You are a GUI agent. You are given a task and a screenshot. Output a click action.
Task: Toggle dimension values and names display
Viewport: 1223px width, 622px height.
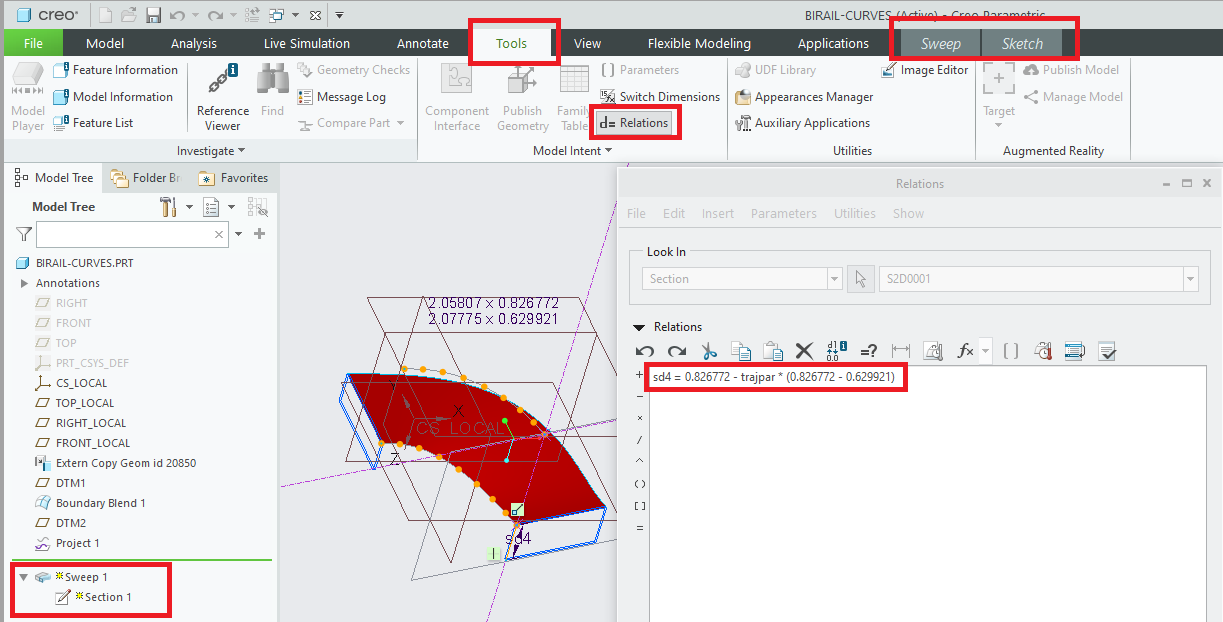click(x=837, y=351)
